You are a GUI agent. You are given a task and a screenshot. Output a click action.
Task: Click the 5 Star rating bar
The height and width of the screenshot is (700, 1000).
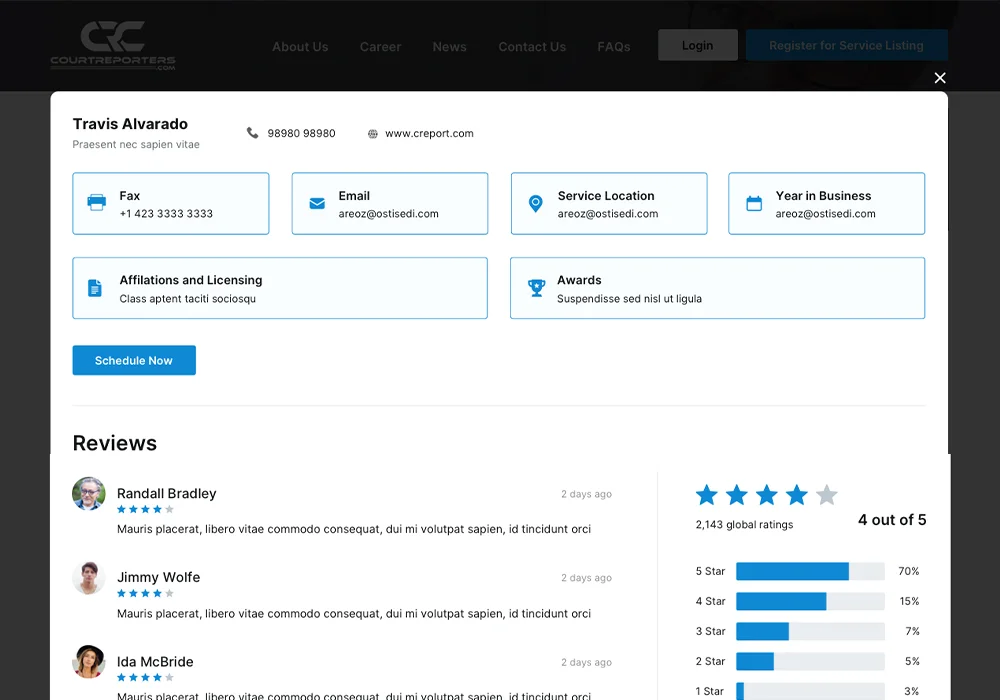pos(810,571)
